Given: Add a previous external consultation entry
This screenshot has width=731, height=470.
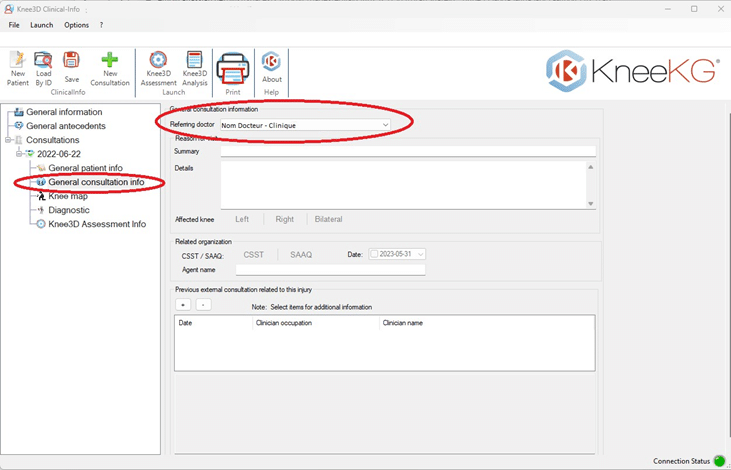Looking at the screenshot, I should (183, 304).
